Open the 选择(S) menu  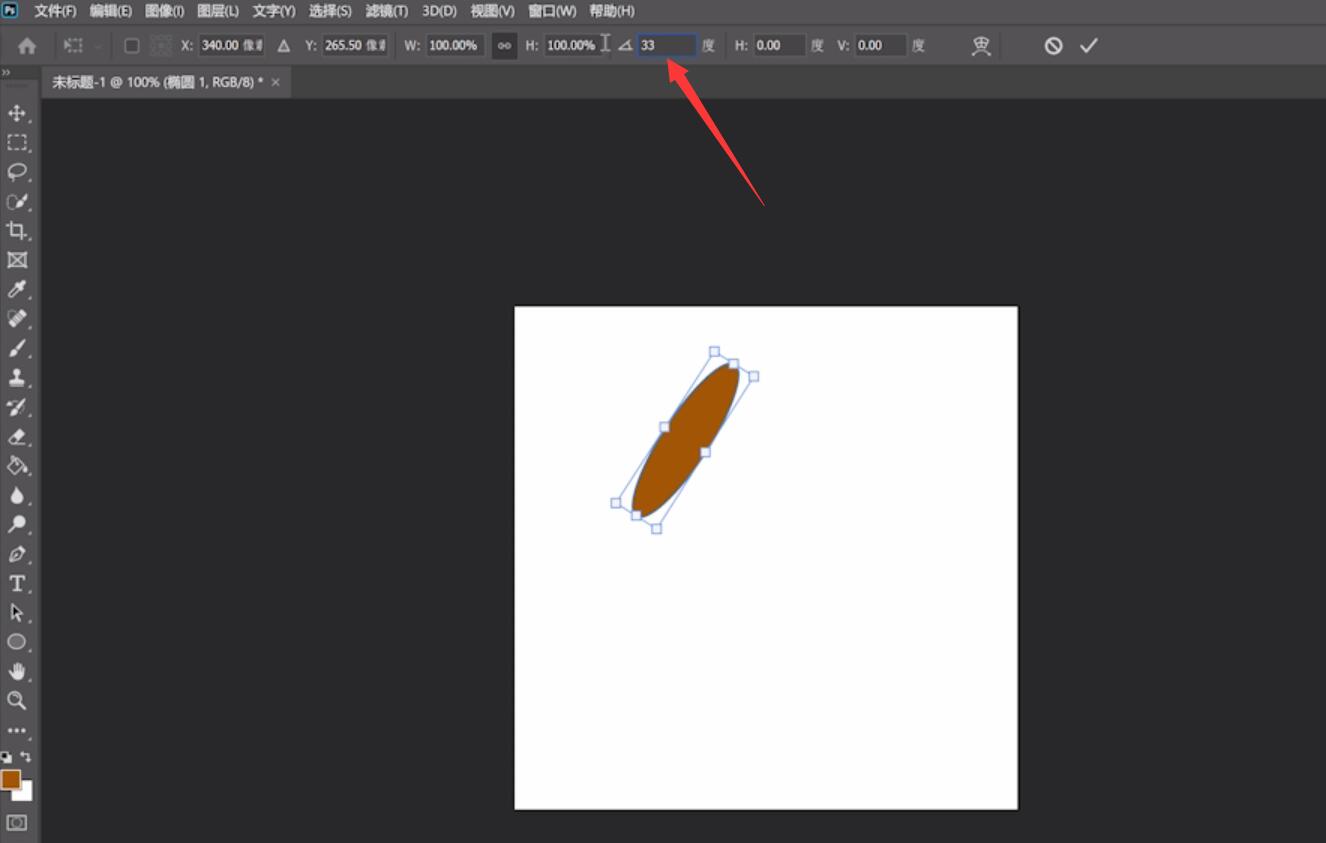[330, 11]
